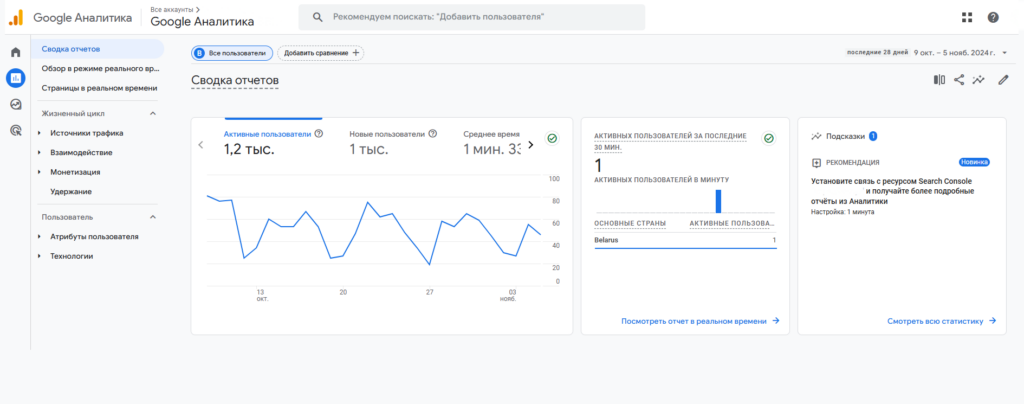Screen dimensions: 1024x404
Task: Expand Монетизация tree item
Action: (40, 172)
